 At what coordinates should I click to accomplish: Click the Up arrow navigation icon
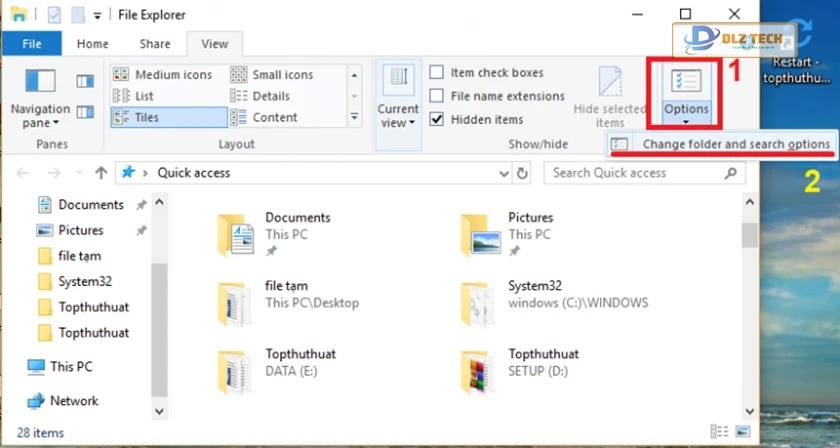[x=101, y=173]
